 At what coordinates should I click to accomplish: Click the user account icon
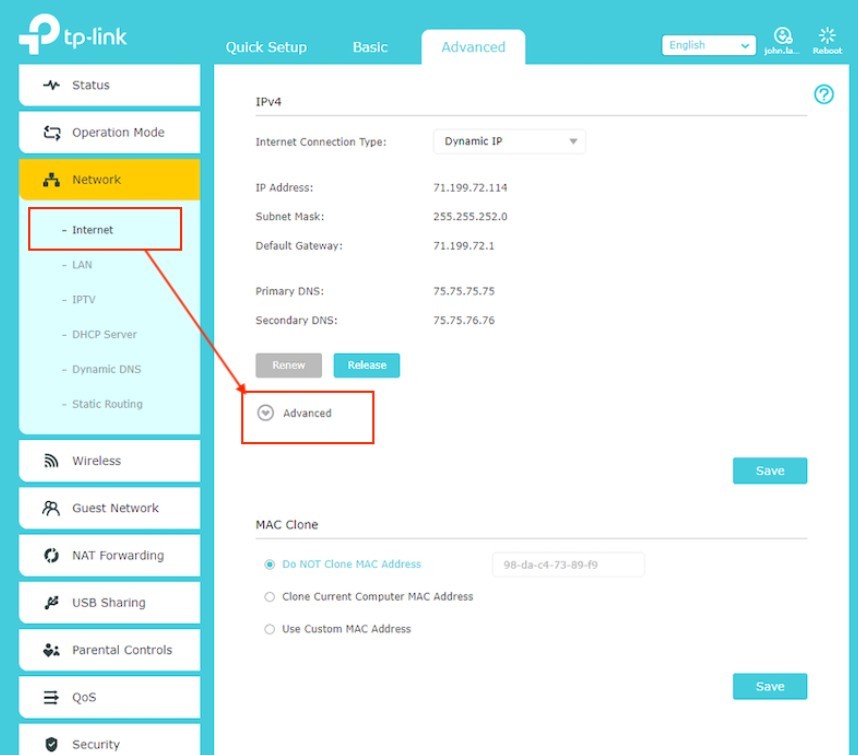tap(783, 36)
